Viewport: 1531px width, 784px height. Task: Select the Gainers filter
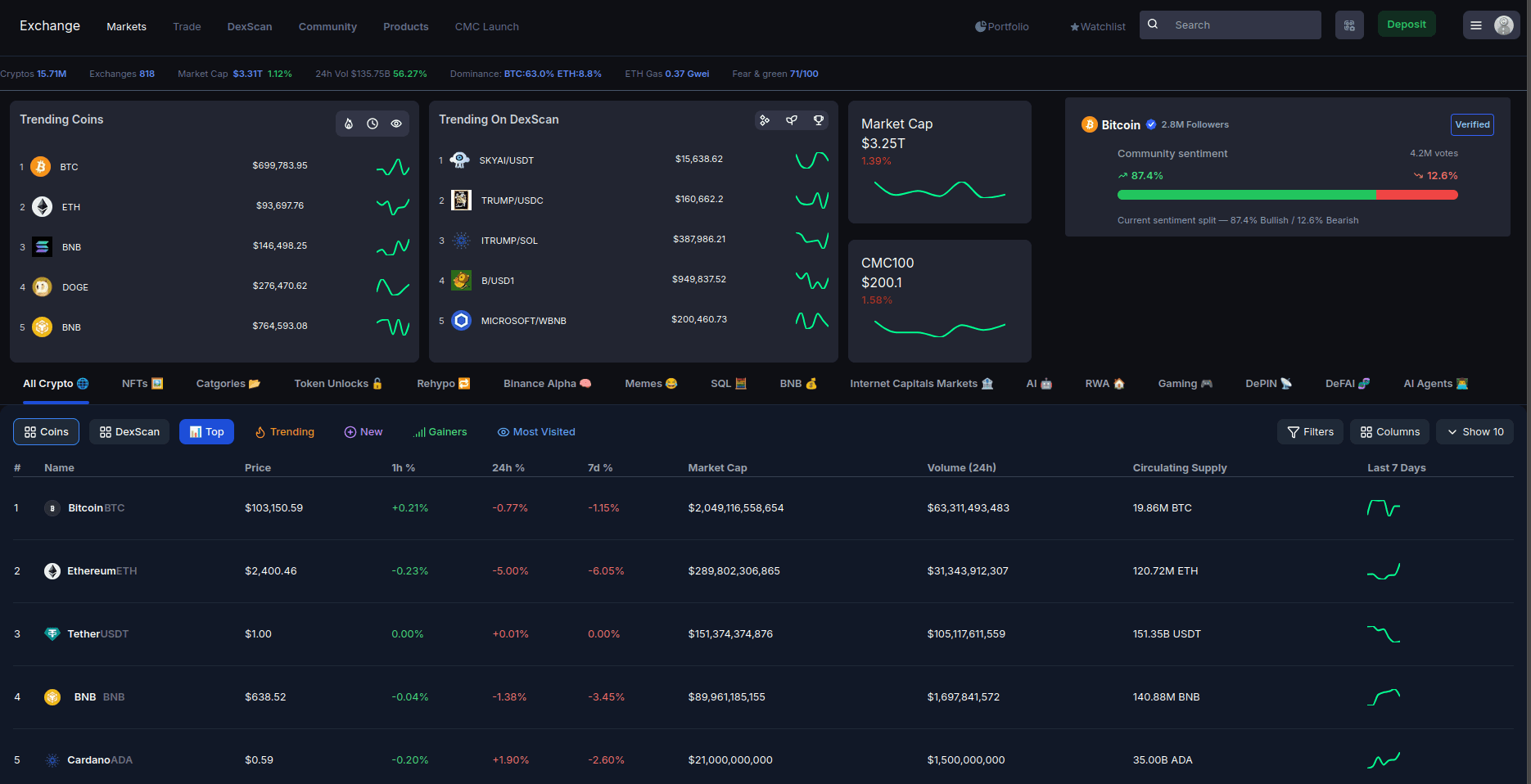440,432
